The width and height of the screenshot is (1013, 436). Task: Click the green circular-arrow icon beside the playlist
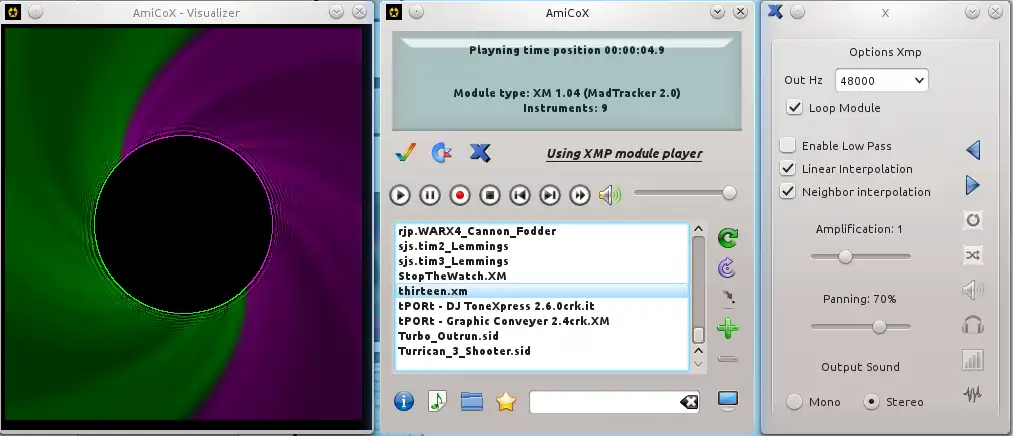tap(728, 238)
